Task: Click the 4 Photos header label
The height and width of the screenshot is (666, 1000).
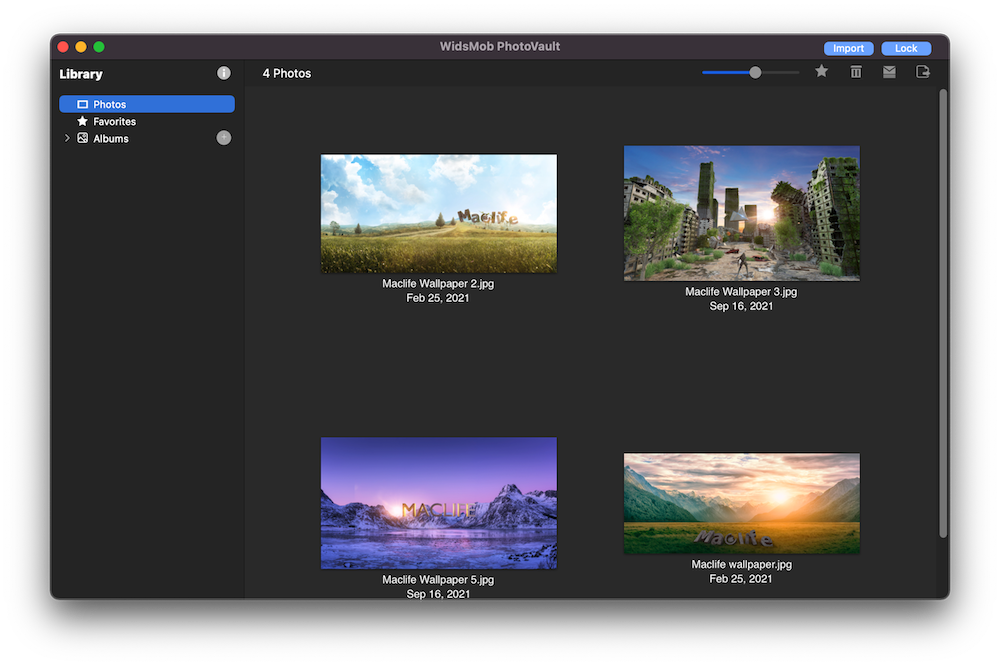Action: [x=286, y=72]
